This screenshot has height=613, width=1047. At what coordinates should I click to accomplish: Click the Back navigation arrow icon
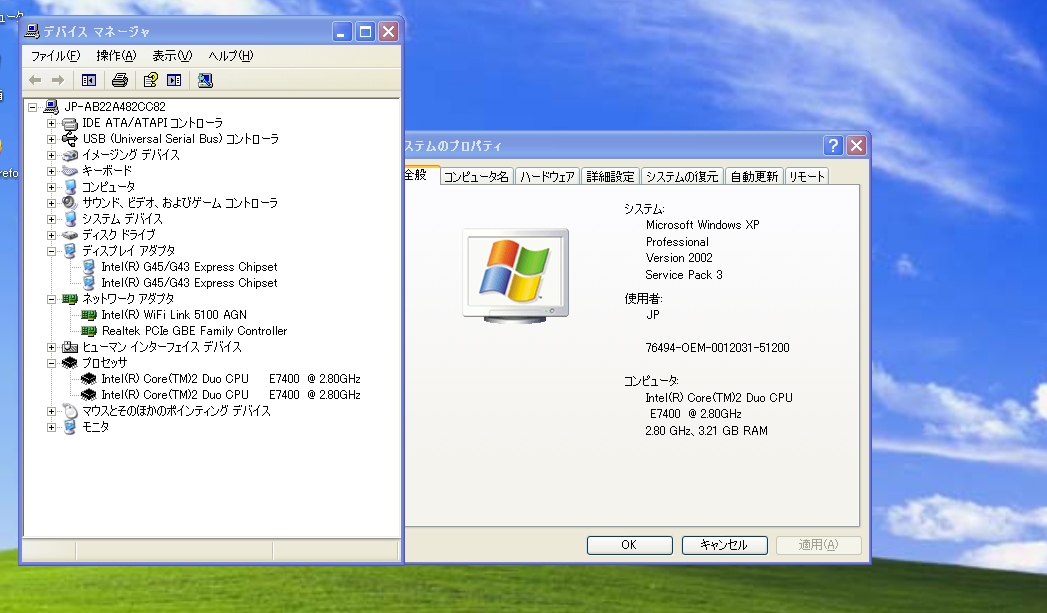coord(34,79)
